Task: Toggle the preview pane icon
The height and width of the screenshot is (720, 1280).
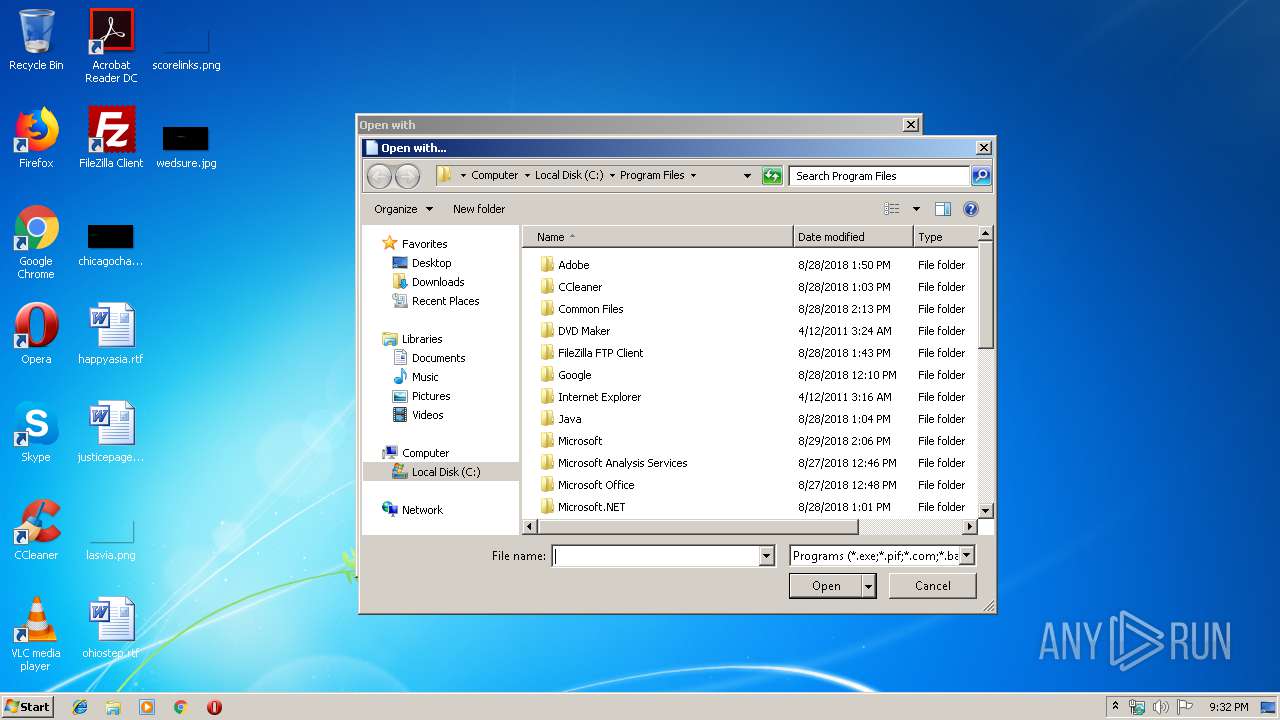Action: point(942,209)
